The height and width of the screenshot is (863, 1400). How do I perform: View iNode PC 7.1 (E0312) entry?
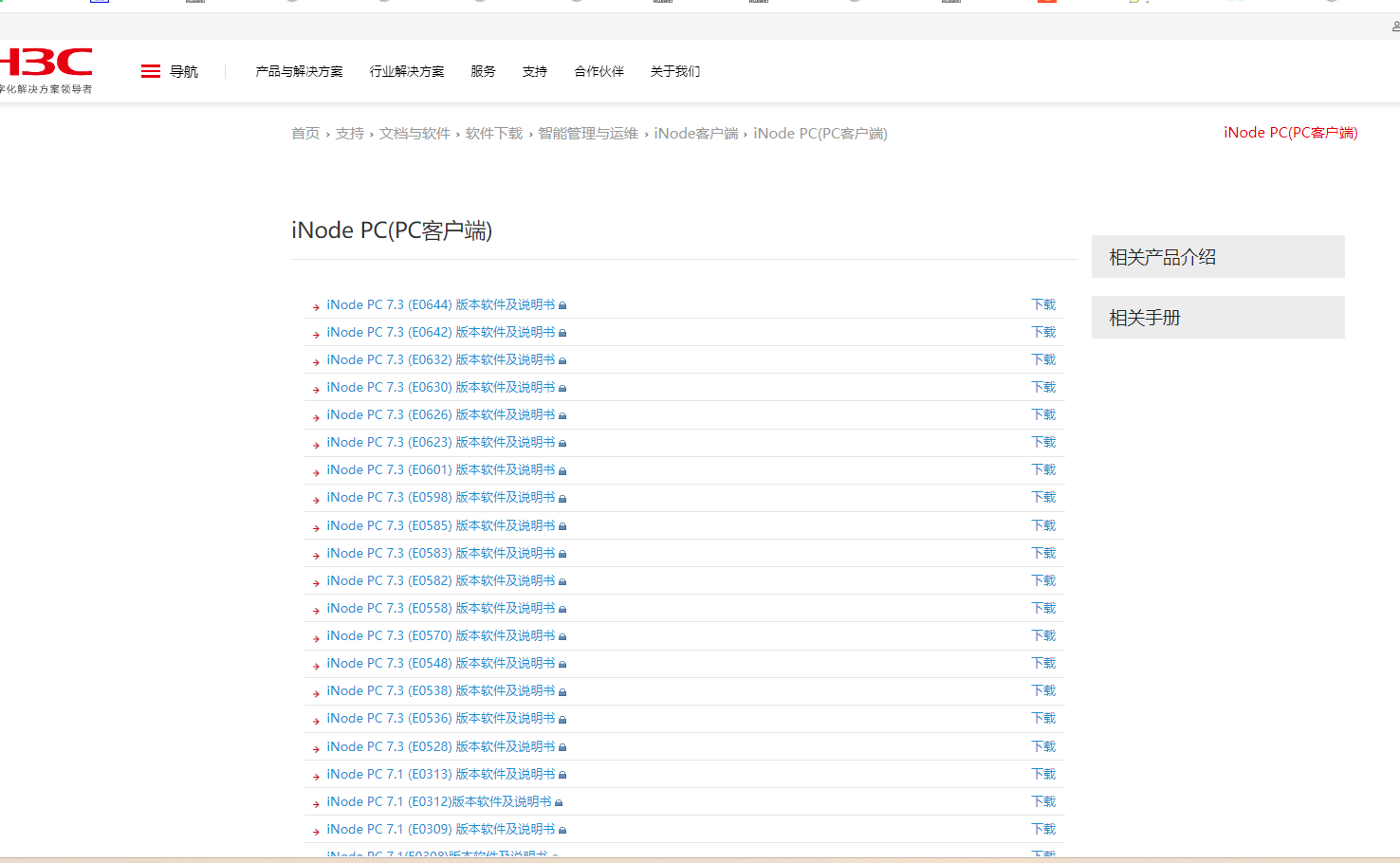439,801
